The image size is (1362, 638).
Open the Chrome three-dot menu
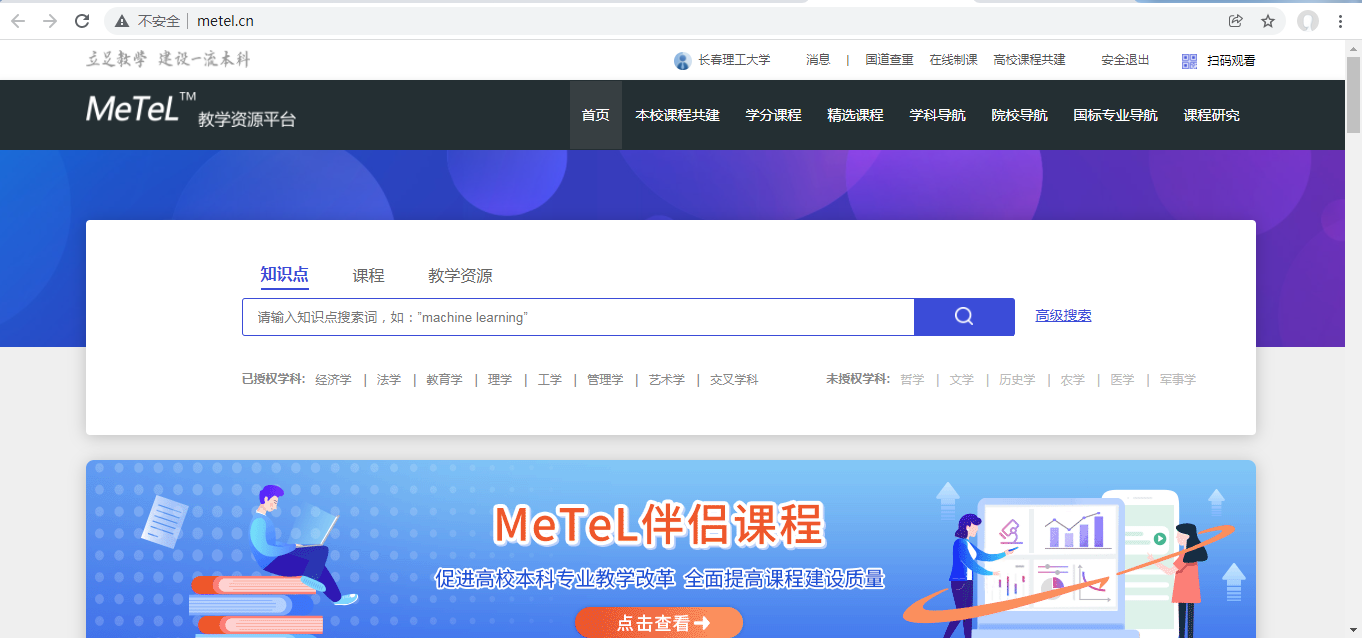(x=1340, y=21)
